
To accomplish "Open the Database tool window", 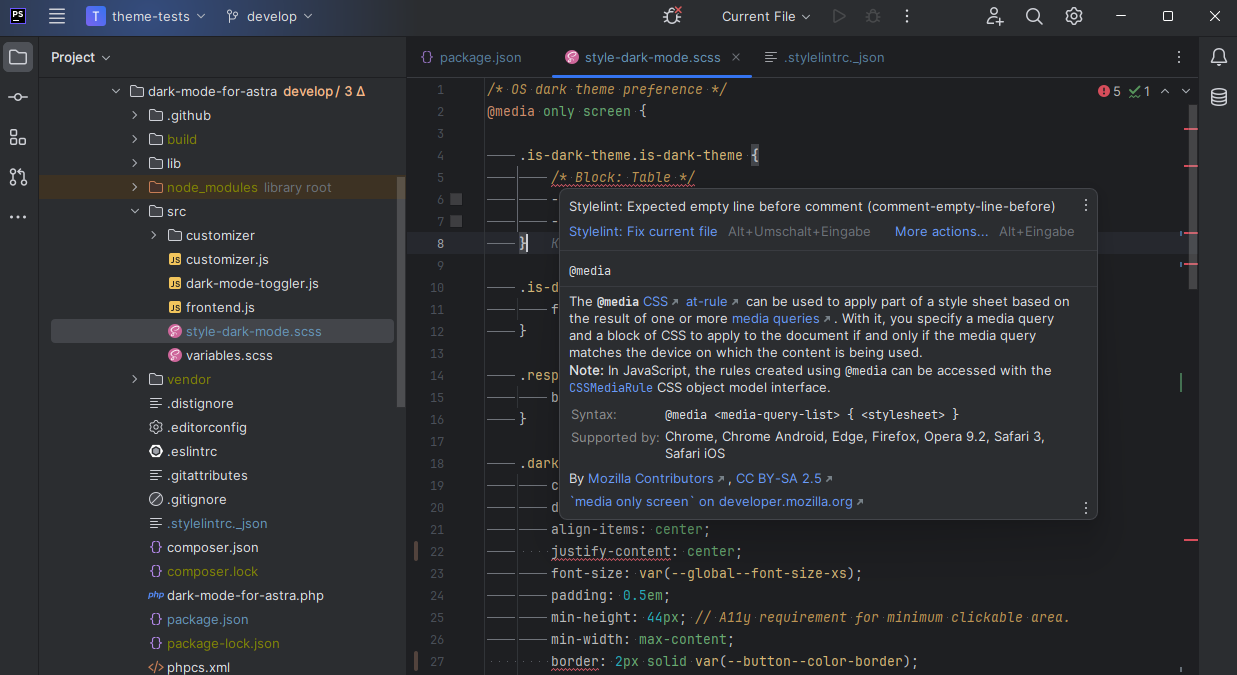I will pos(1218,97).
